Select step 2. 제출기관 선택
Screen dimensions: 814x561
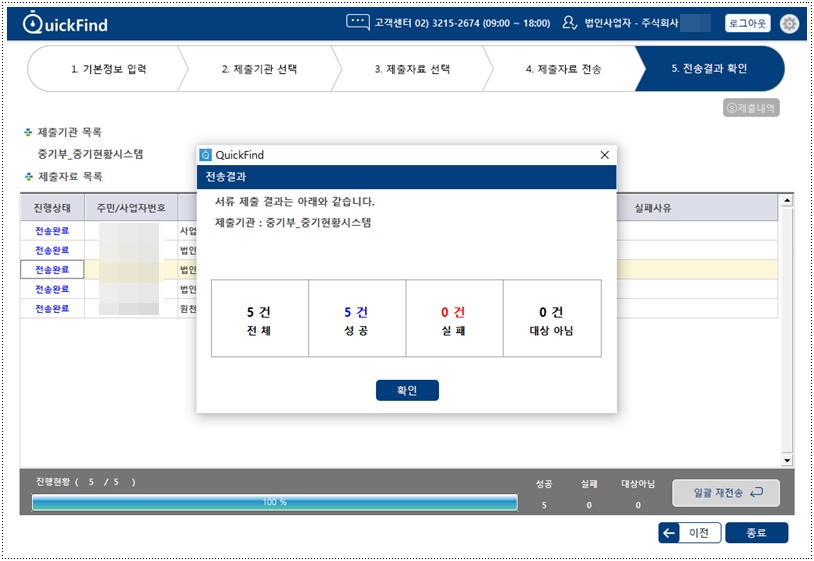pos(259,69)
